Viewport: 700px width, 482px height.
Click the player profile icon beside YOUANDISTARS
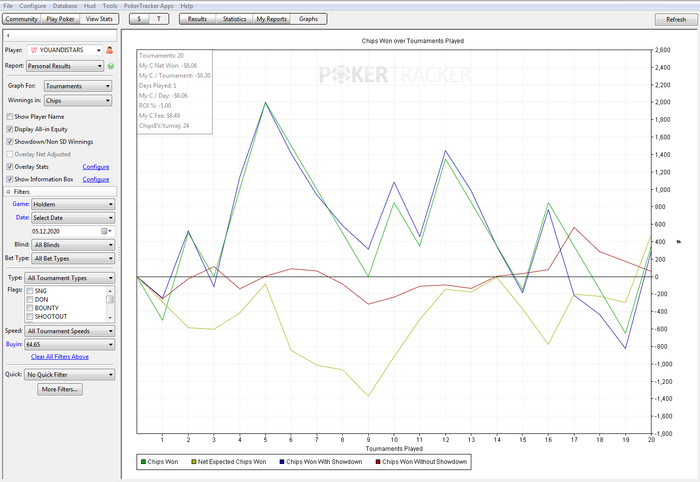(x=109, y=50)
